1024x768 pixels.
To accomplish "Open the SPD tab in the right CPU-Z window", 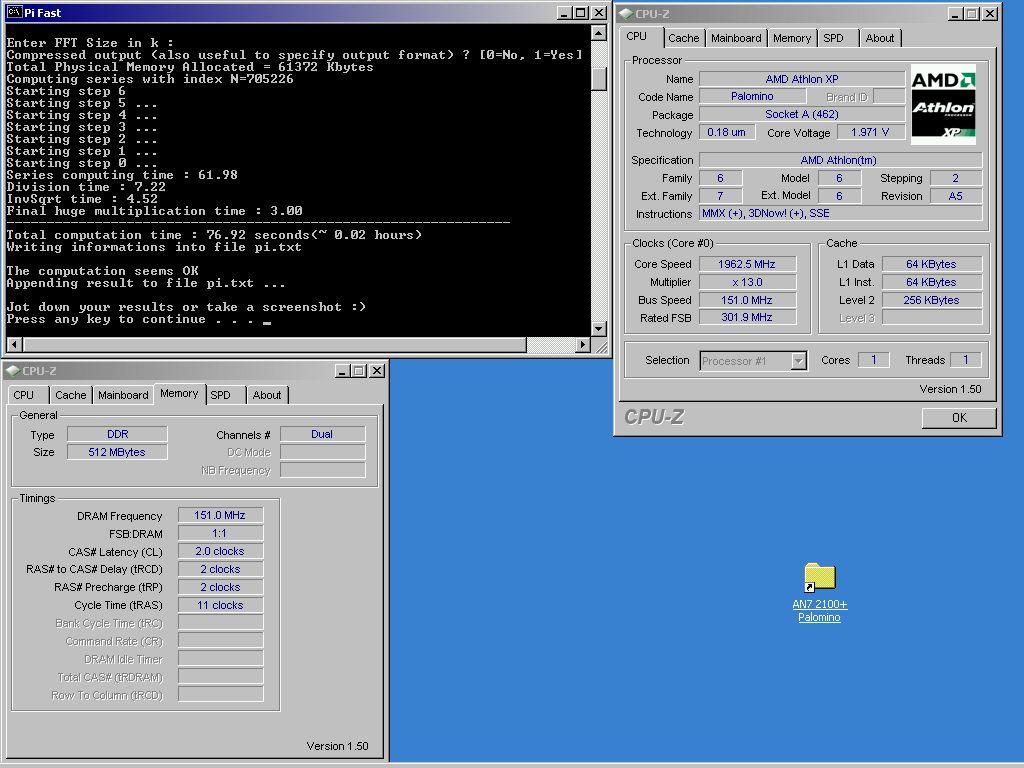I will point(833,38).
